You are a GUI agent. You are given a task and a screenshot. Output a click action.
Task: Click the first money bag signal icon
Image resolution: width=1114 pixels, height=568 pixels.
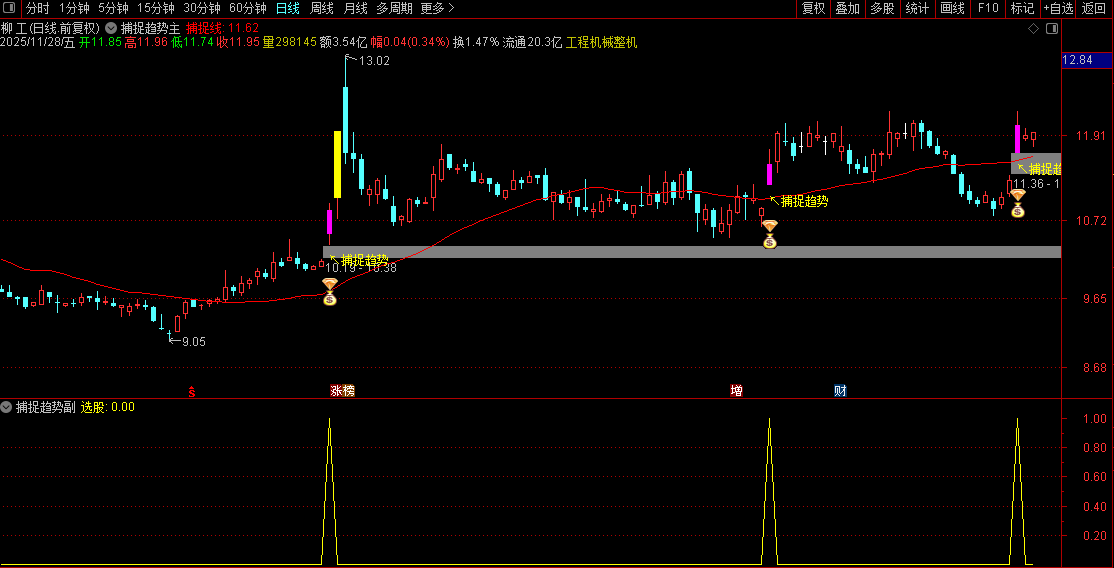point(330,291)
